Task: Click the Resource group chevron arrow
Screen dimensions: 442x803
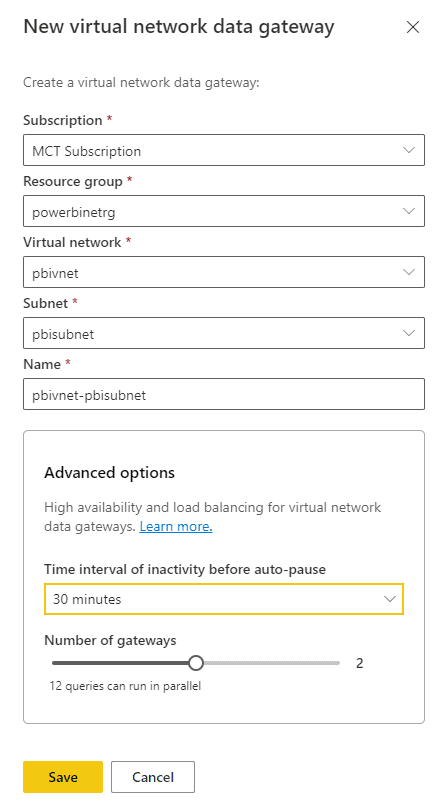Action: point(409,211)
